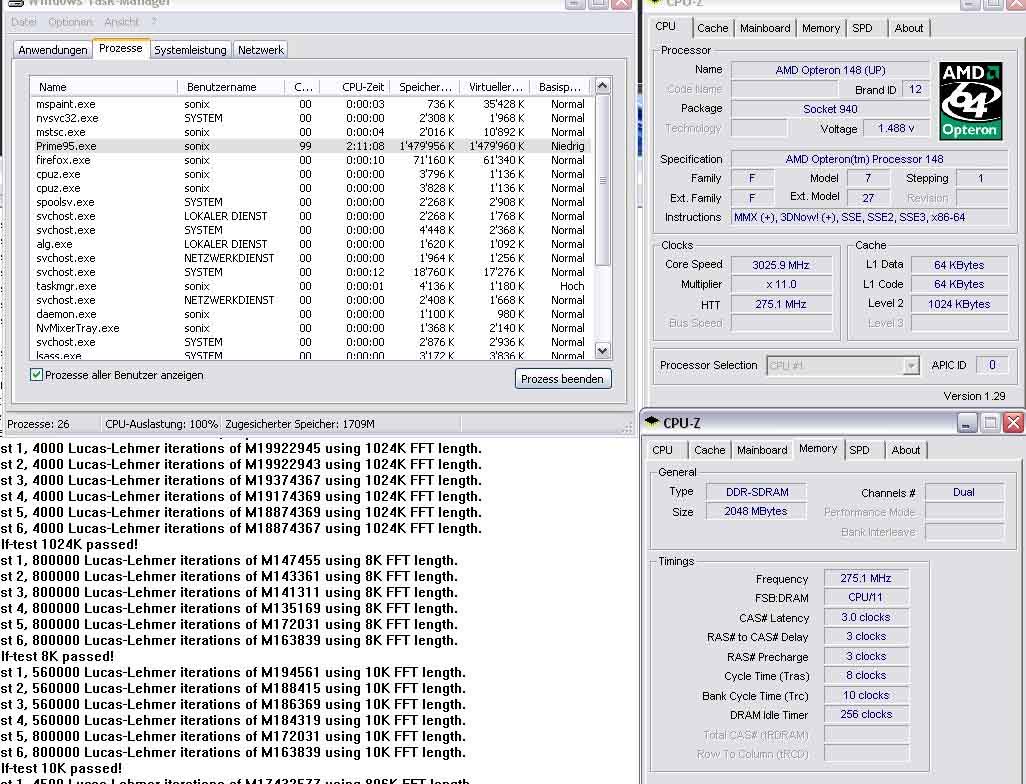The width and height of the screenshot is (1026, 784).
Task: Click the 'Prozess beenden' button
Action: click(563, 379)
